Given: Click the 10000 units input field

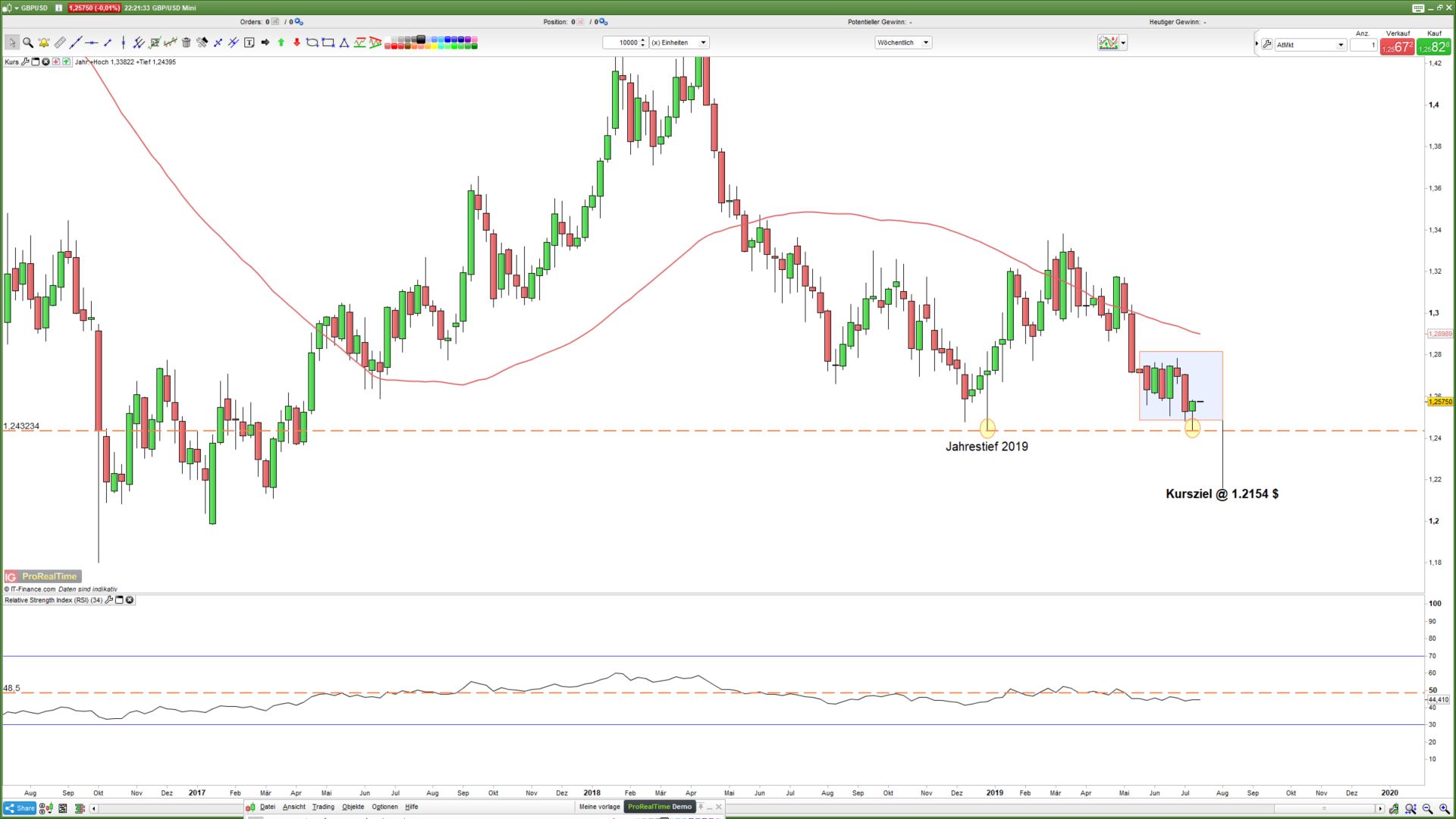Looking at the screenshot, I should (x=621, y=42).
